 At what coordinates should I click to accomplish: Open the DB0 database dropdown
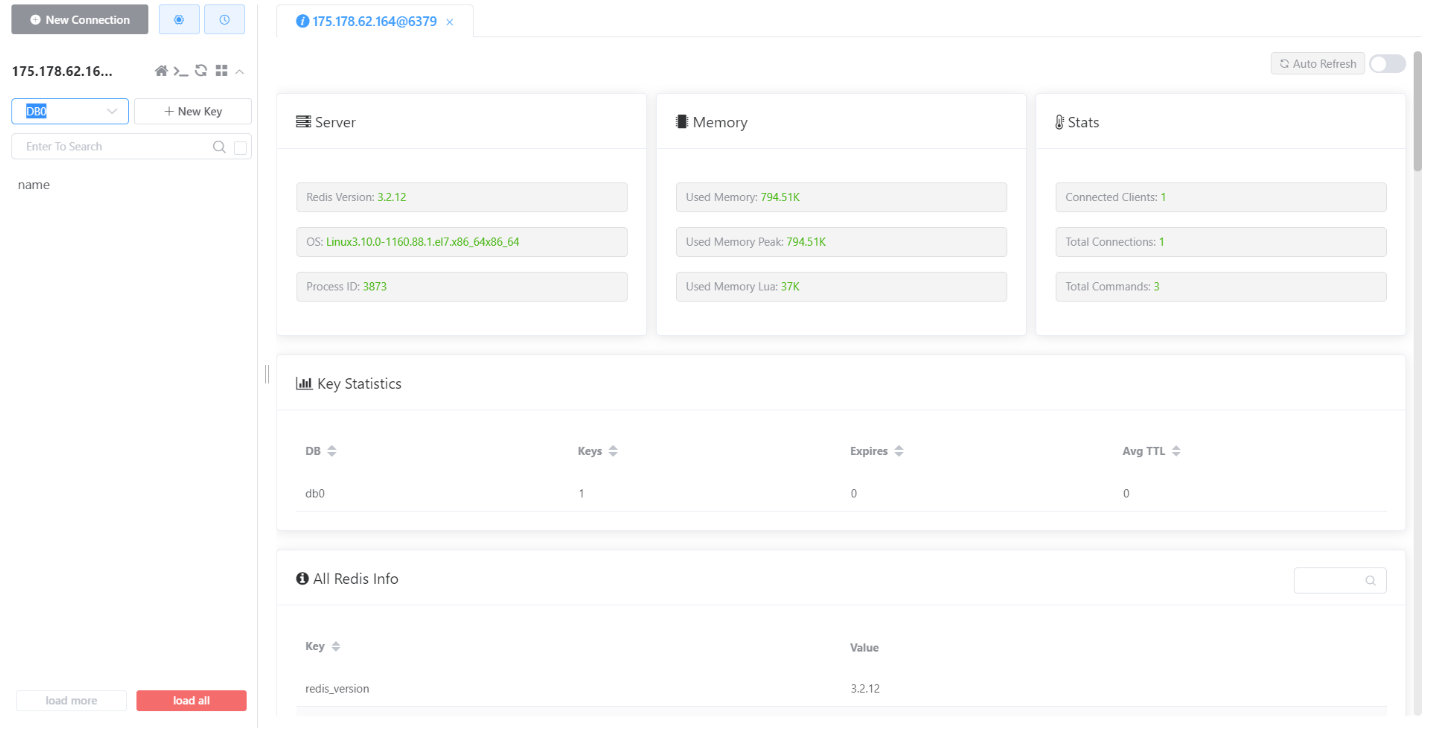pyautogui.click(x=70, y=111)
